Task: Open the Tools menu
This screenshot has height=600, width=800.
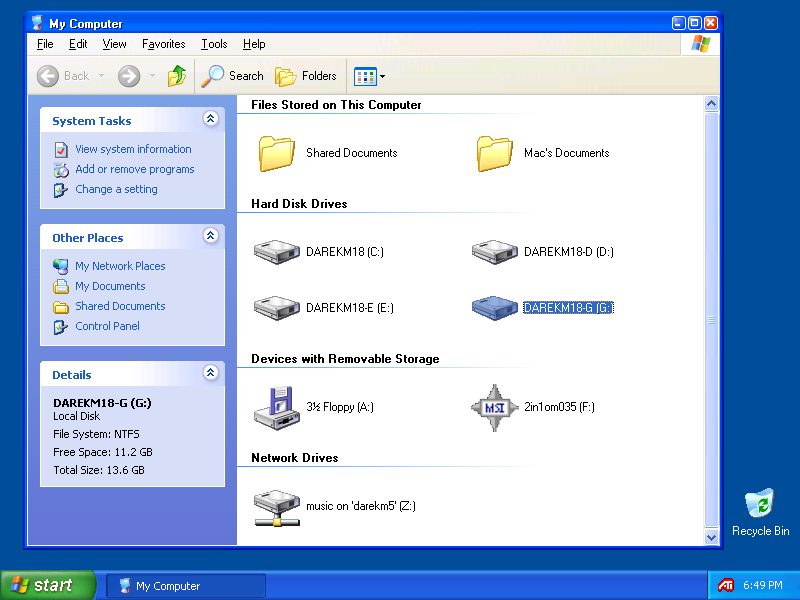Action: (214, 44)
